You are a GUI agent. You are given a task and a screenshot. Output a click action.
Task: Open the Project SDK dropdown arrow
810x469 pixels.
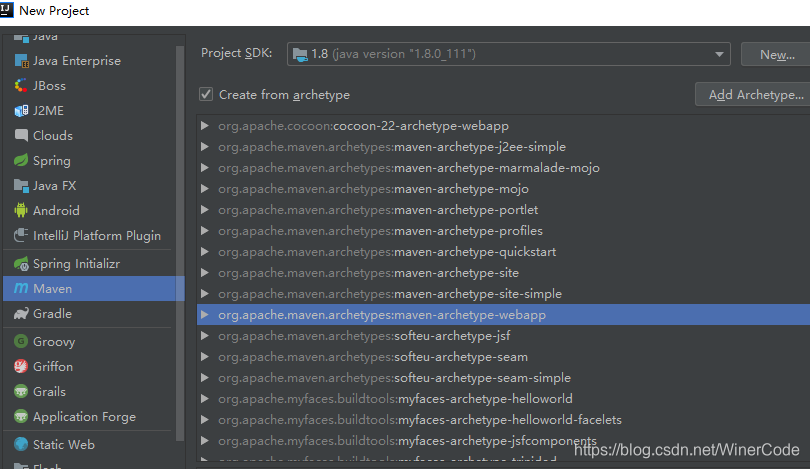pyautogui.click(x=719, y=54)
